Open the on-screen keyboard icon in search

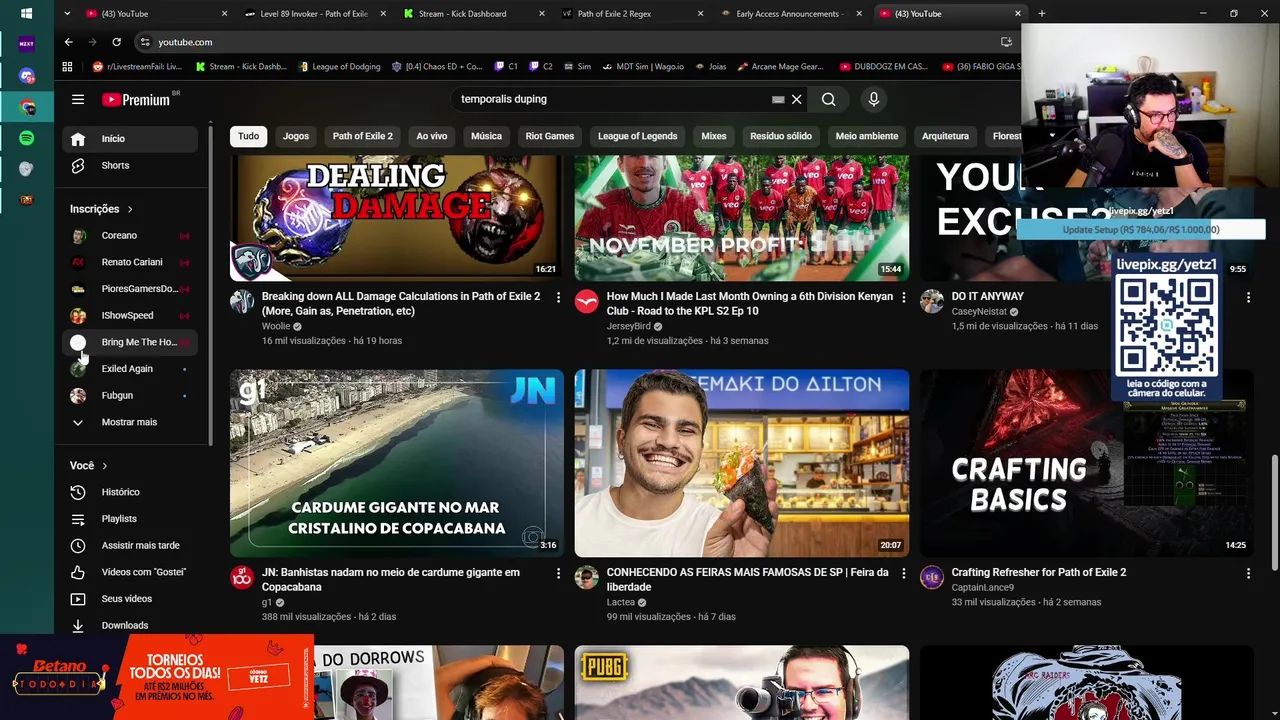point(778,99)
